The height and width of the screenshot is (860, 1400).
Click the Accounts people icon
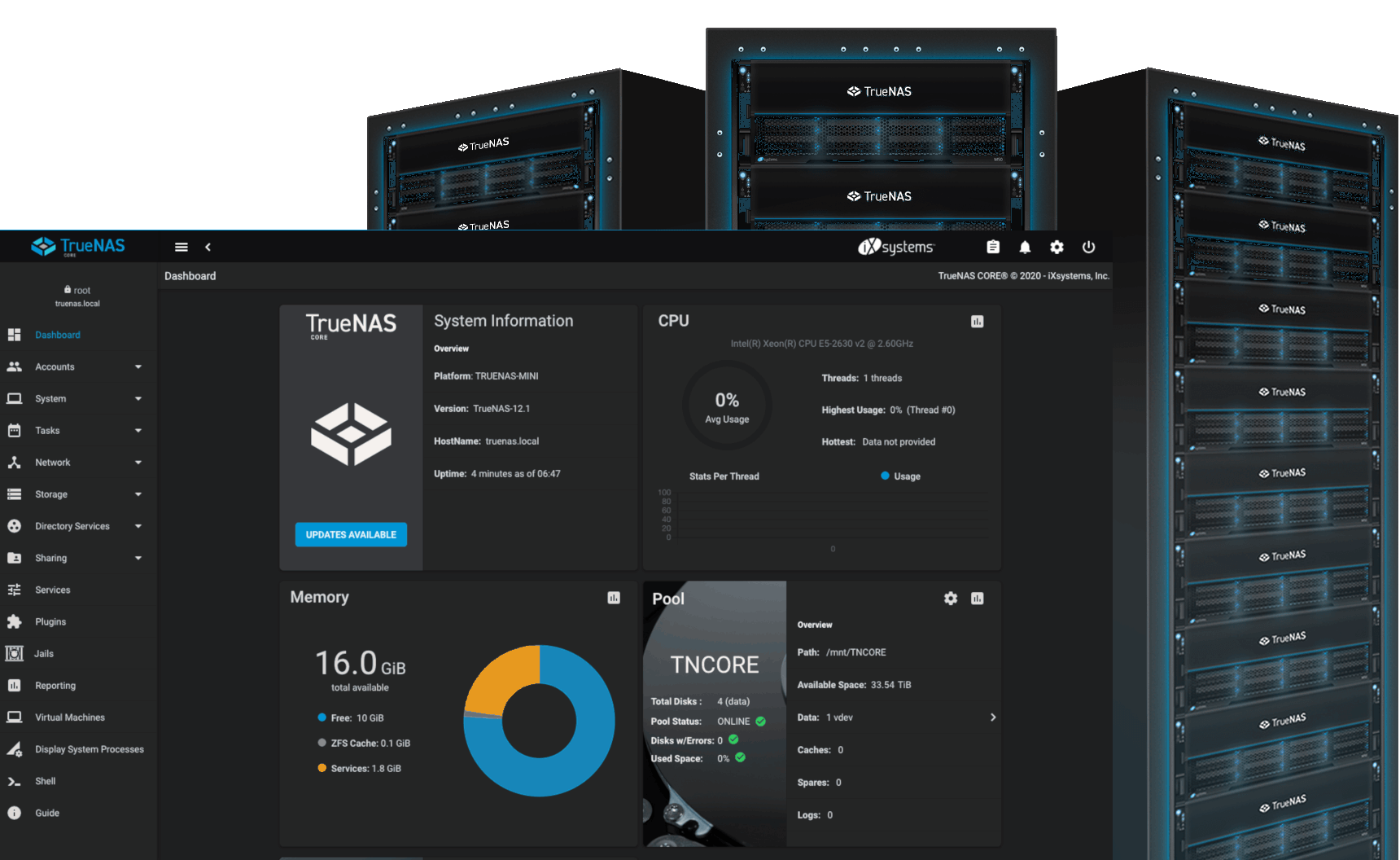pyautogui.click(x=14, y=366)
